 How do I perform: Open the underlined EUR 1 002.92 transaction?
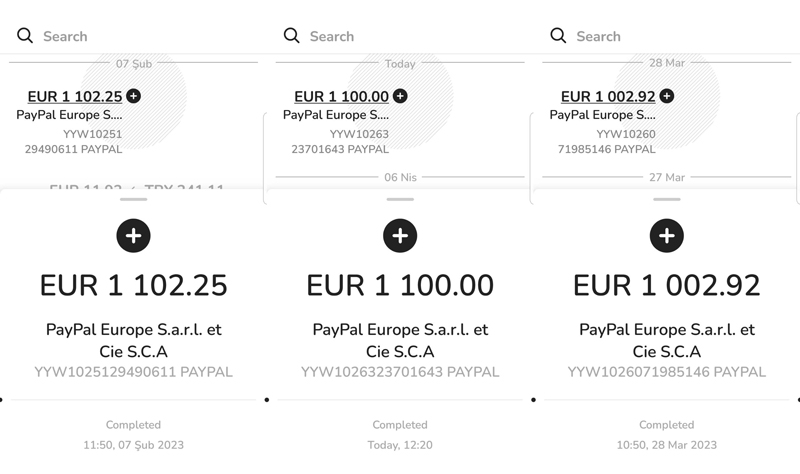(608, 96)
